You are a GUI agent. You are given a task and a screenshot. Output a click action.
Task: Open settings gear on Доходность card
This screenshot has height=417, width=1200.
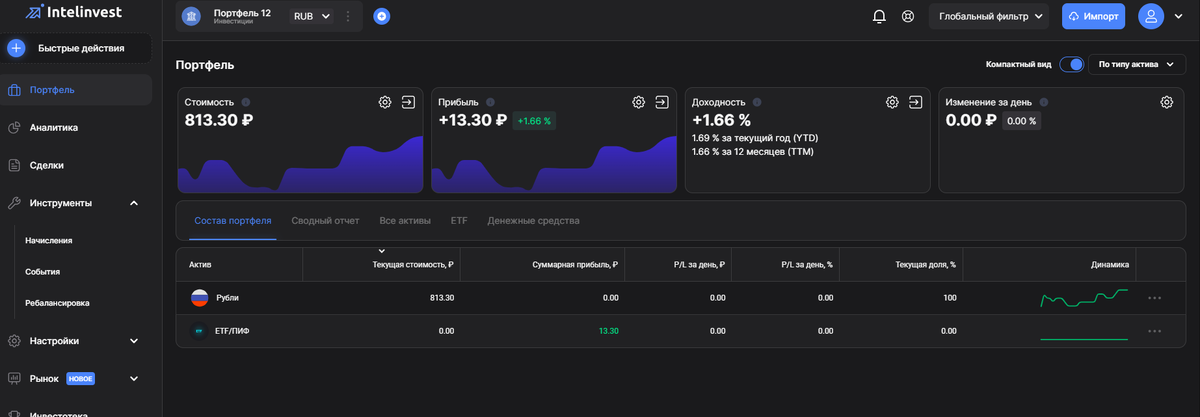(x=893, y=102)
